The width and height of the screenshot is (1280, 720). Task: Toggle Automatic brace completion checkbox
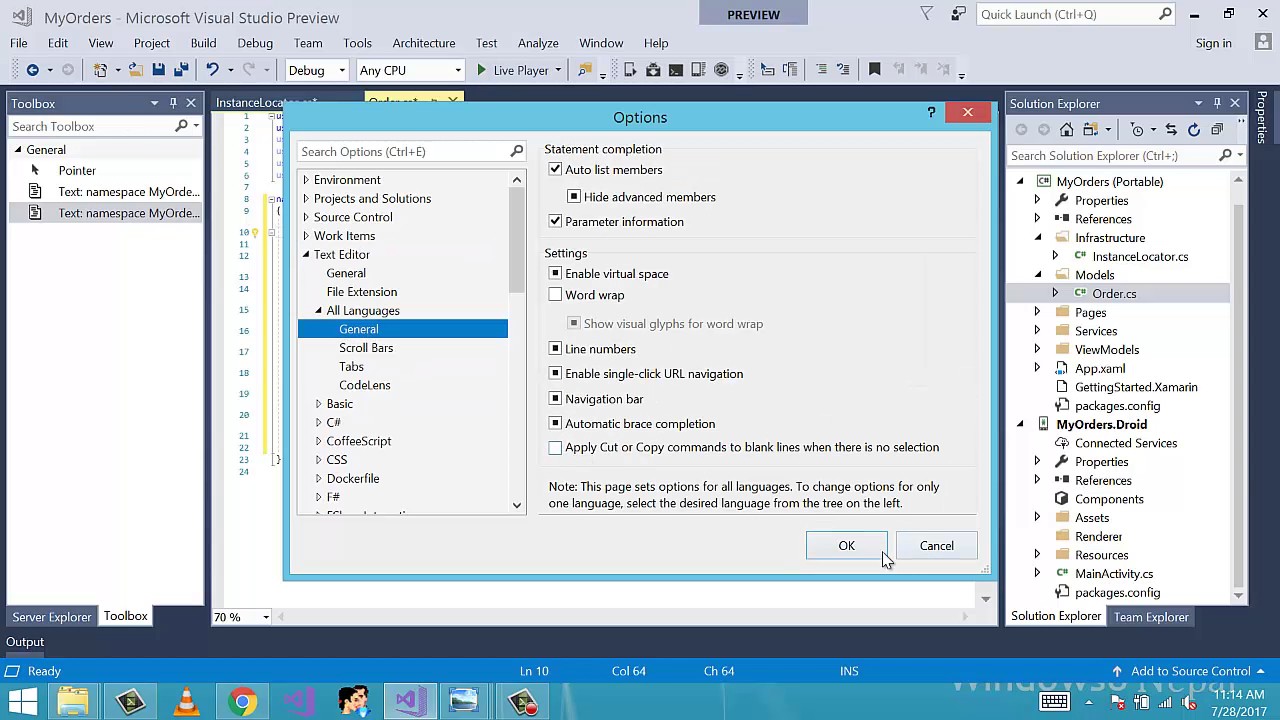[x=555, y=424]
